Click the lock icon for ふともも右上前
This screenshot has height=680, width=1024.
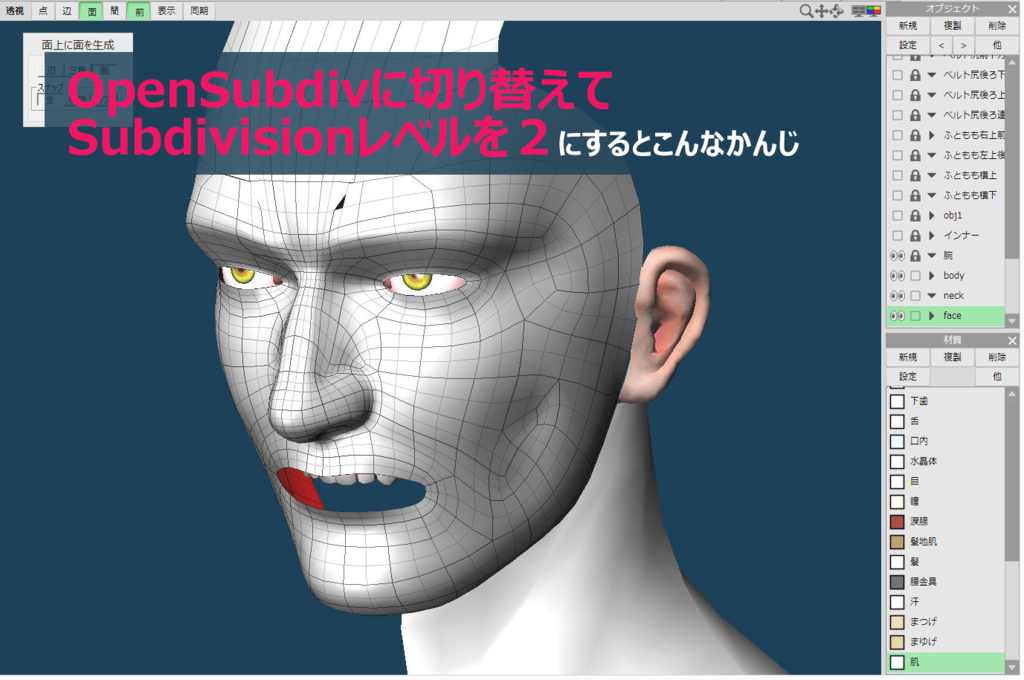pyautogui.click(x=916, y=135)
